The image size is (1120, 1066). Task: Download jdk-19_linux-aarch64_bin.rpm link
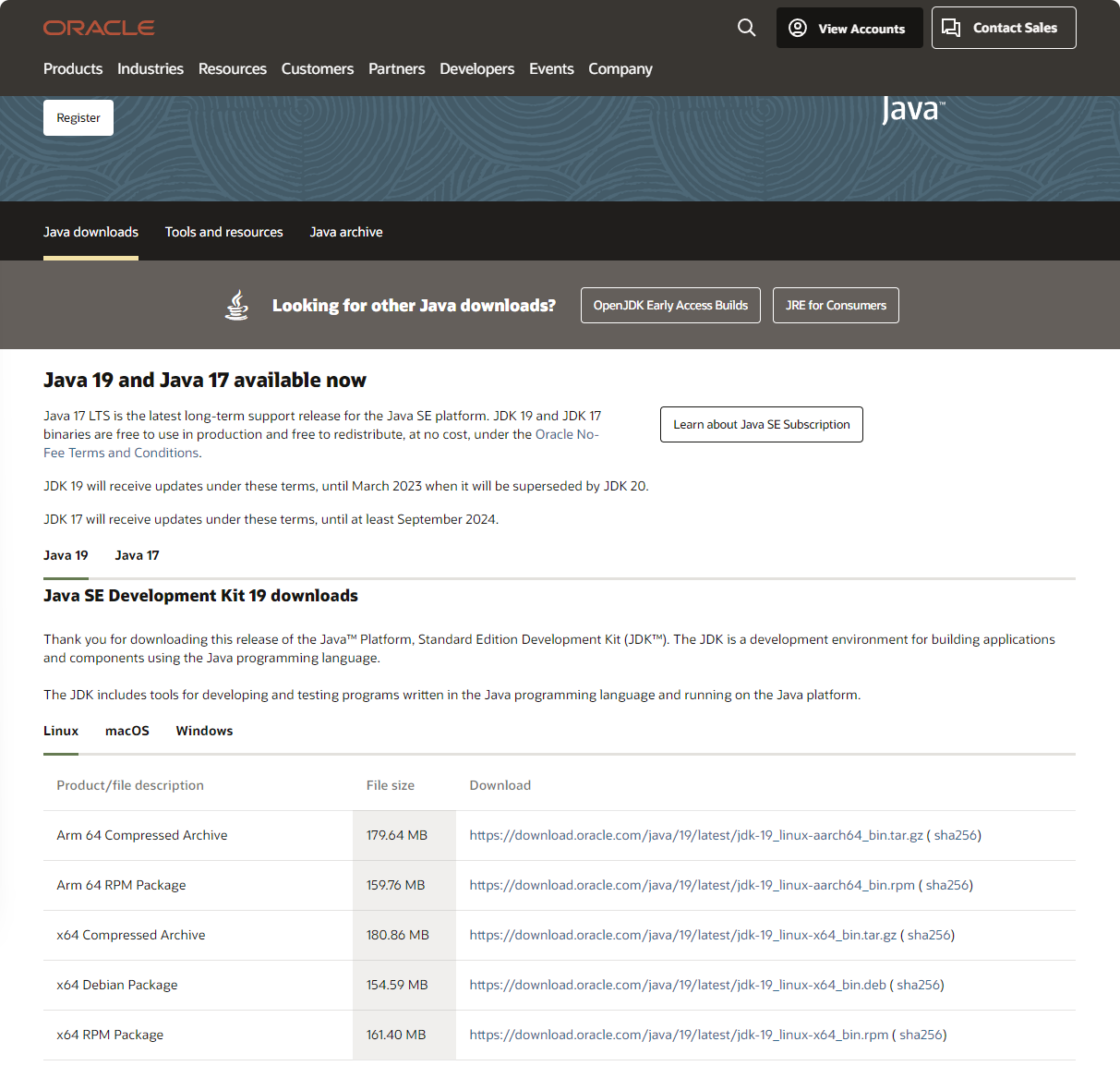click(x=692, y=885)
